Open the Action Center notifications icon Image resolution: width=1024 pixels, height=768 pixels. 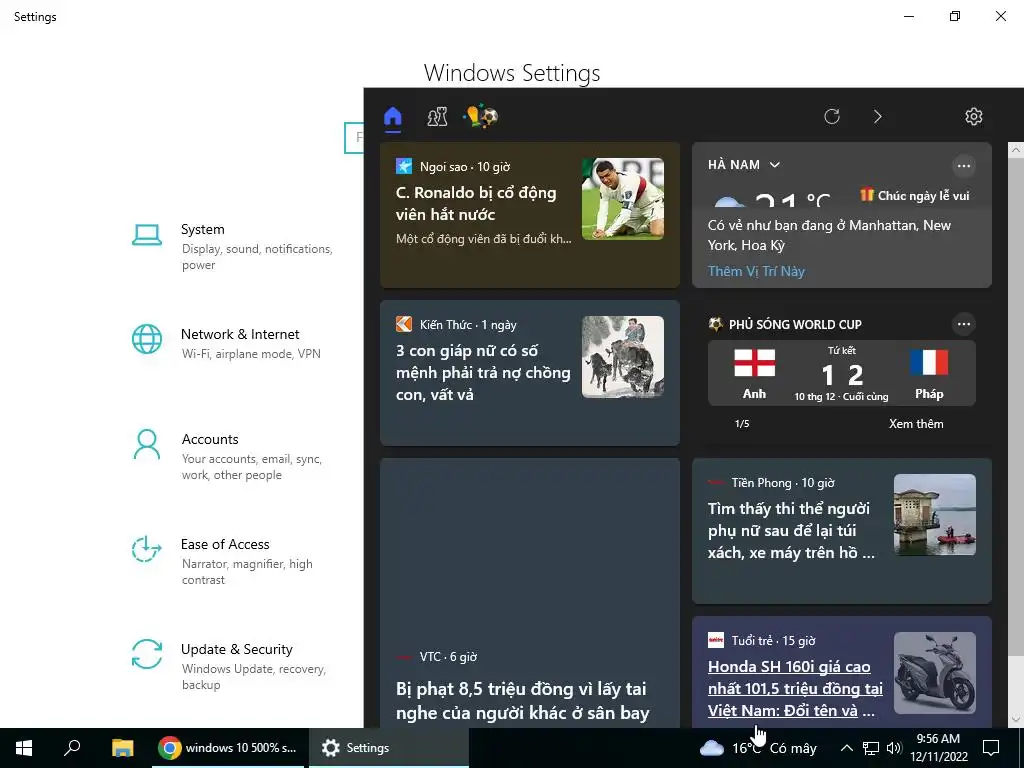tap(991, 748)
